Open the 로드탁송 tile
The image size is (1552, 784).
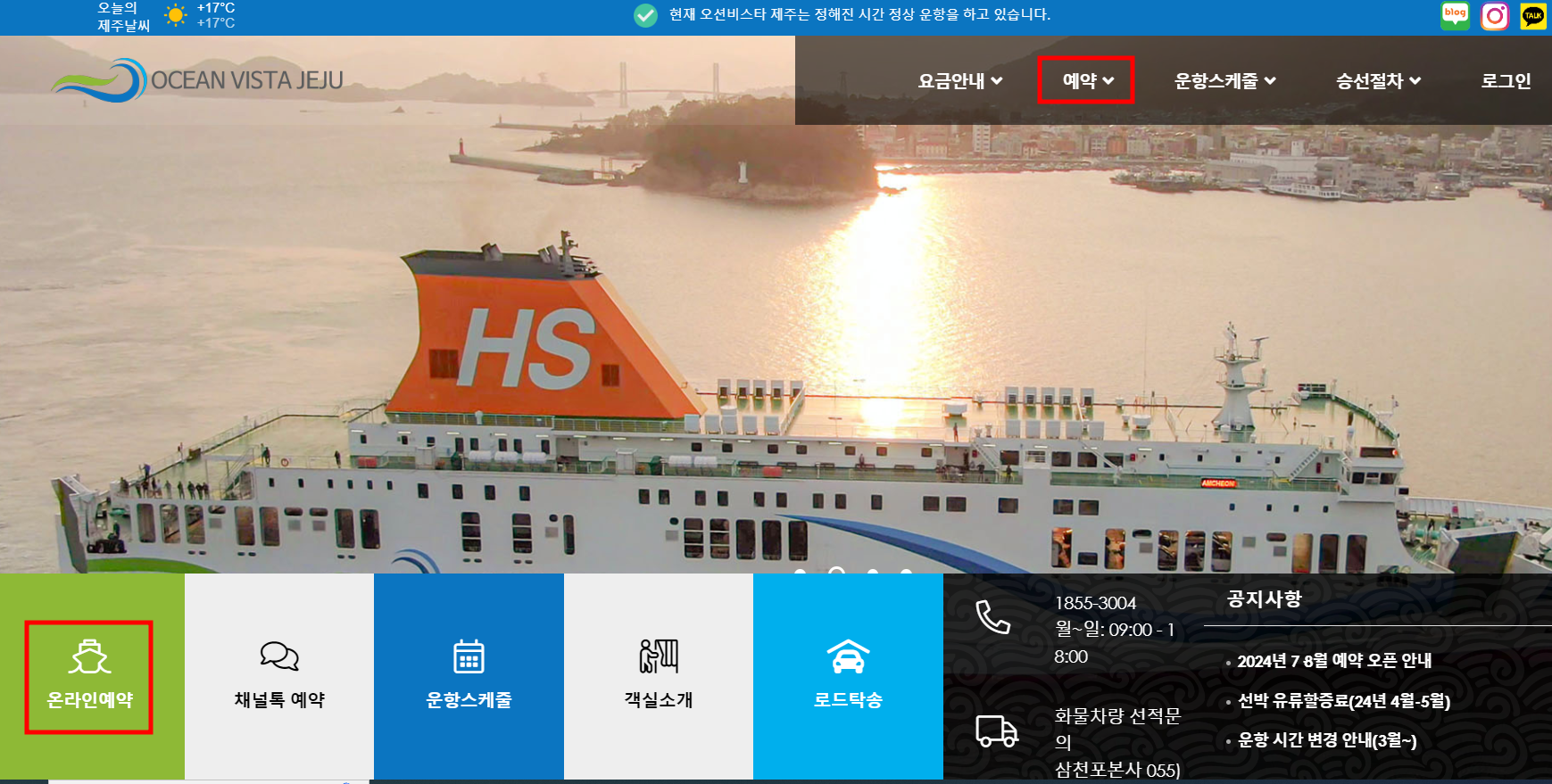pyautogui.click(x=848, y=676)
